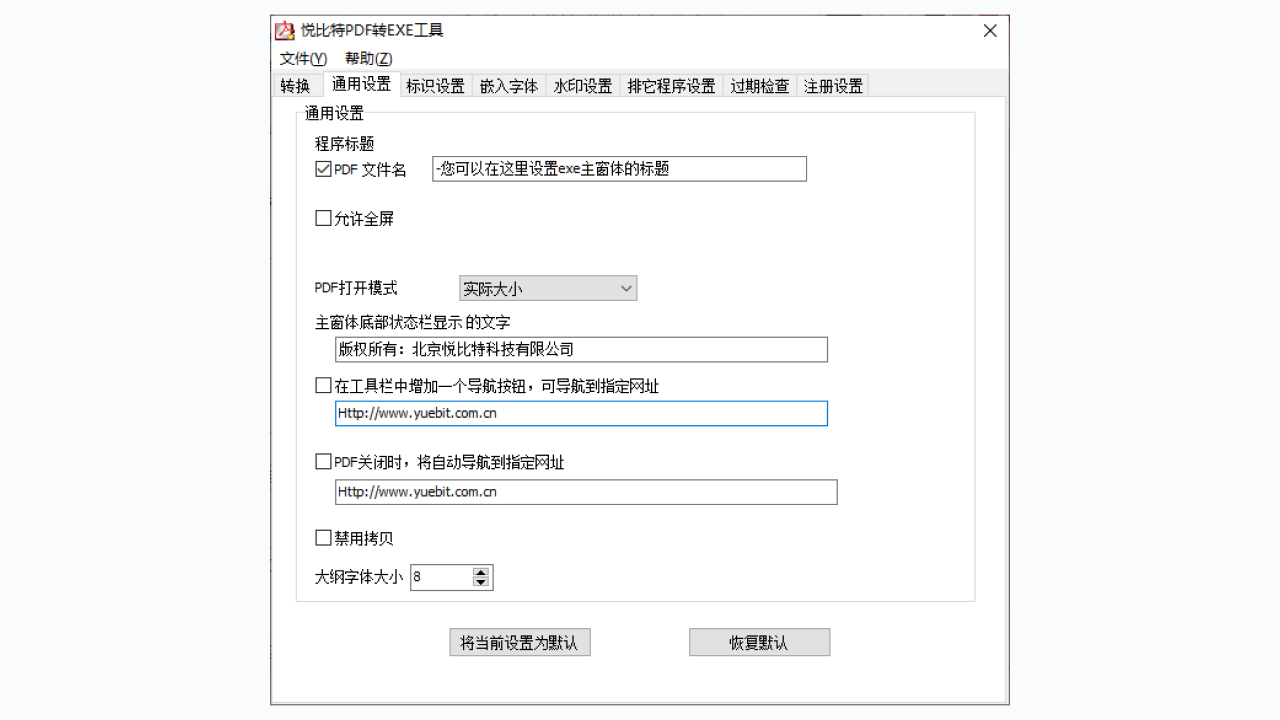Switch to the 注册设置 tab
The image size is (1280, 720).
tap(832, 85)
